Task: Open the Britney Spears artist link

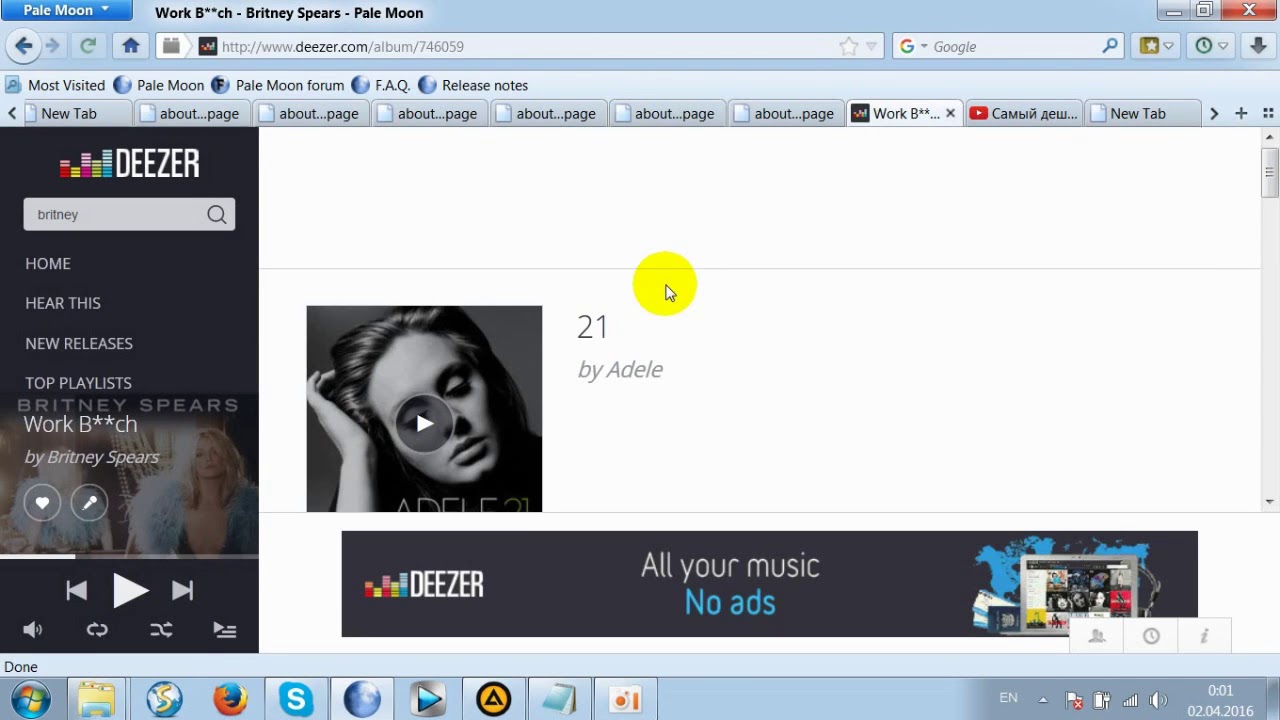Action: pos(103,457)
